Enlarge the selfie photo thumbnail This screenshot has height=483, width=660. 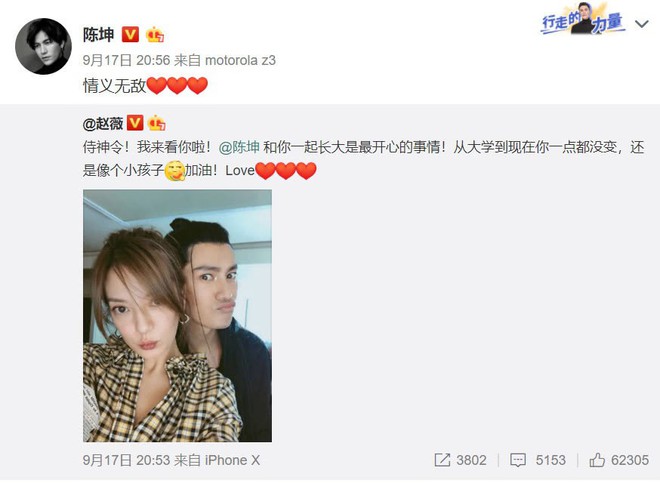(x=177, y=315)
